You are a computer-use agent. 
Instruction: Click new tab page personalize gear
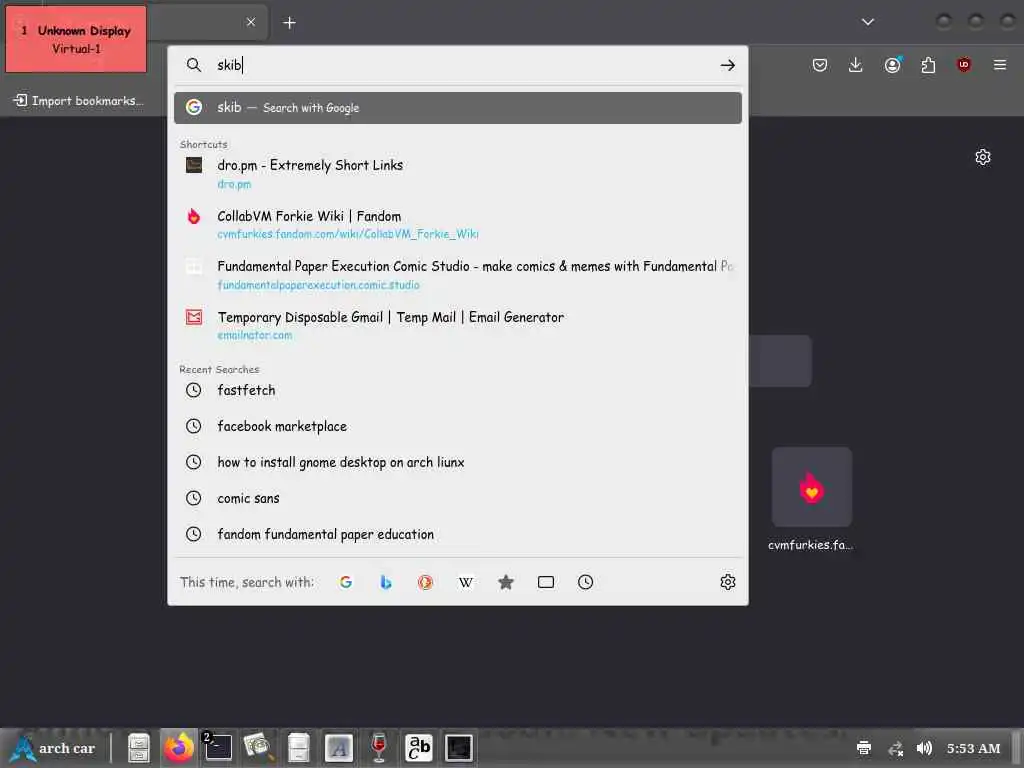(982, 157)
